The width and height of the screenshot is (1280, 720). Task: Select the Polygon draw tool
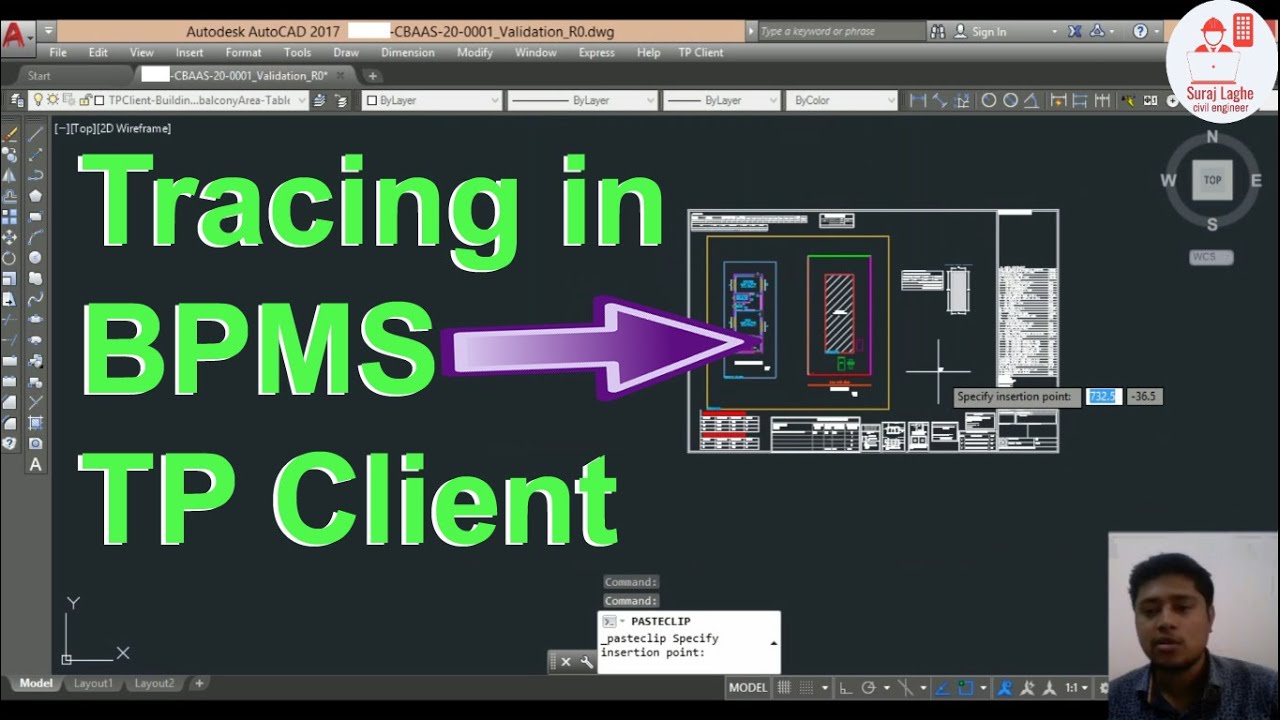tap(35, 196)
